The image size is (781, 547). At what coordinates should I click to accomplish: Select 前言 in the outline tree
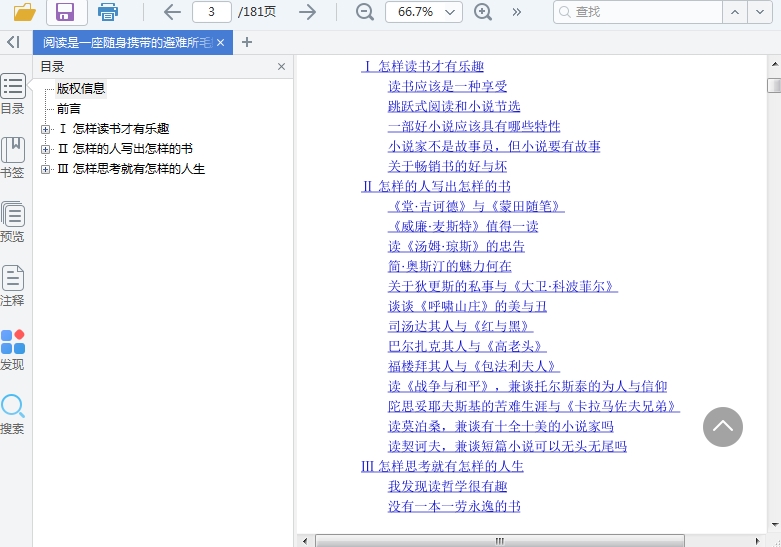[x=69, y=109]
